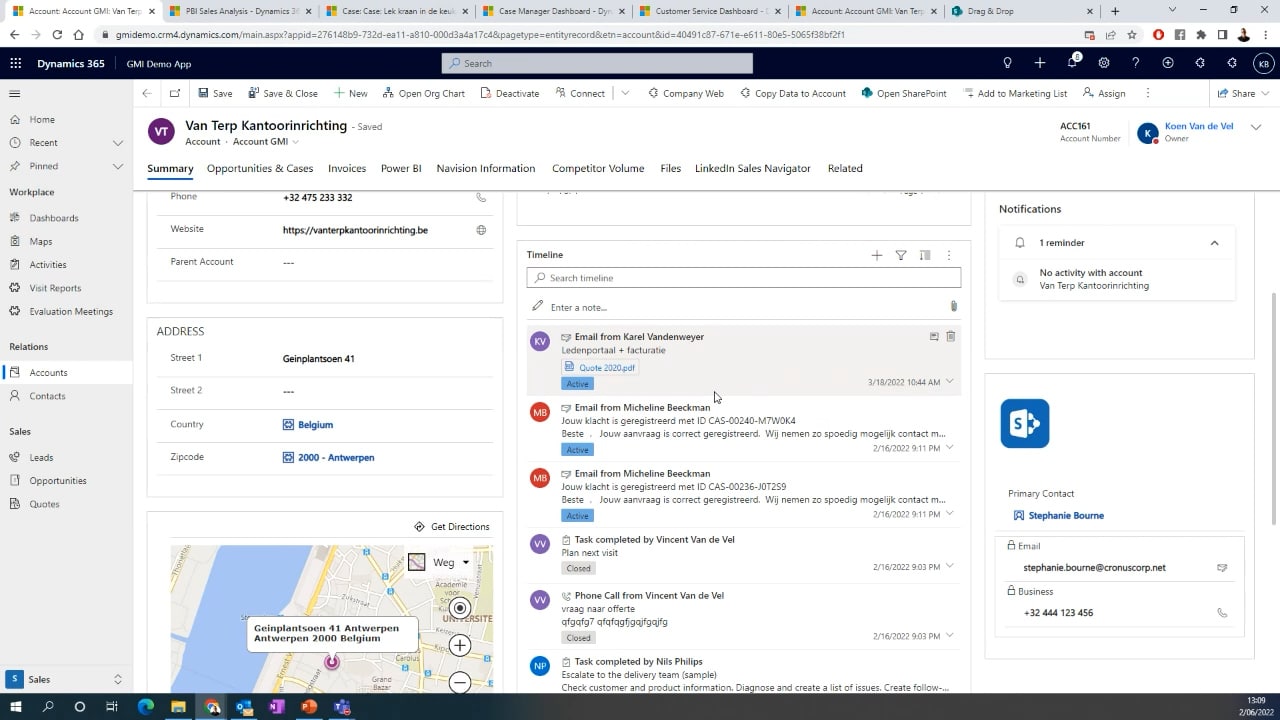This screenshot has height=720, width=1280.
Task: Delete the Karel Vandenweyer email with trash icon
Action: pos(951,337)
